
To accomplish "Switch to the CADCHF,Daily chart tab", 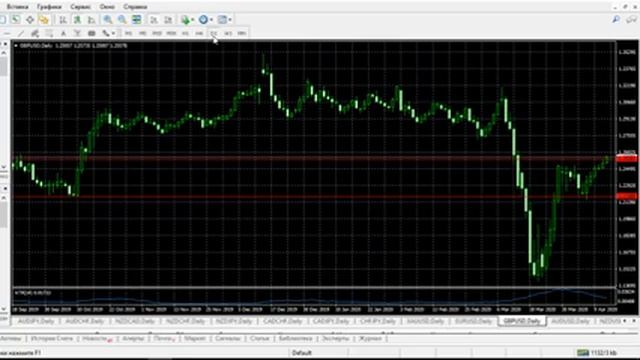I will [x=282, y=321].
